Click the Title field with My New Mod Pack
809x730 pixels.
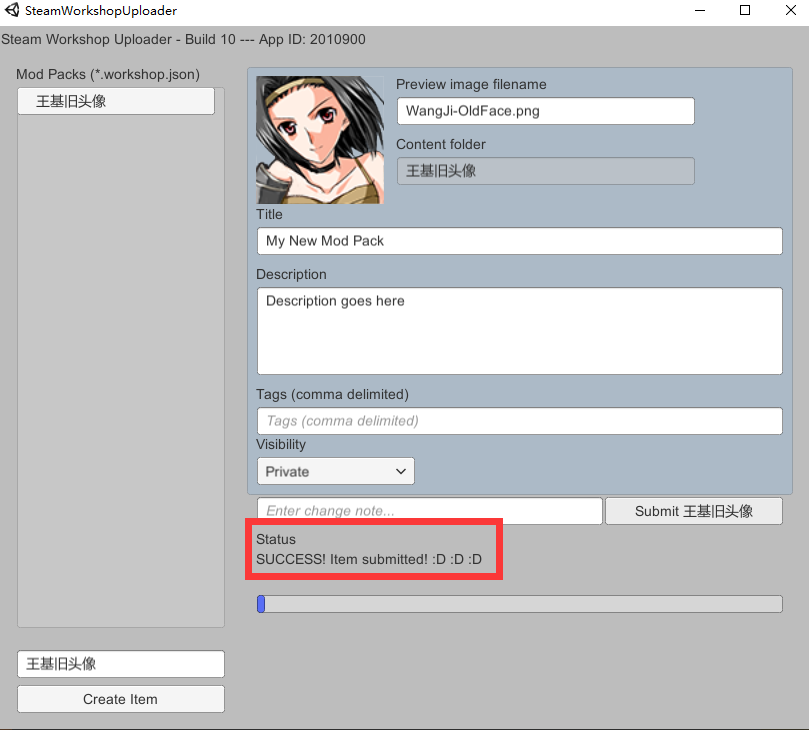(520, 241)
